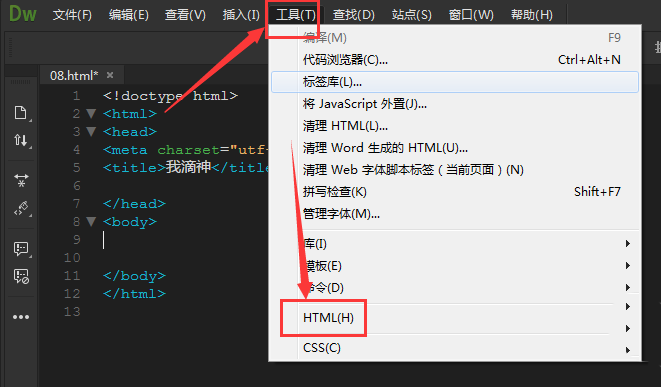This screenshot has height=387, width=661.
Task: Click the <meta charset code line
Action: coord(185,150)
